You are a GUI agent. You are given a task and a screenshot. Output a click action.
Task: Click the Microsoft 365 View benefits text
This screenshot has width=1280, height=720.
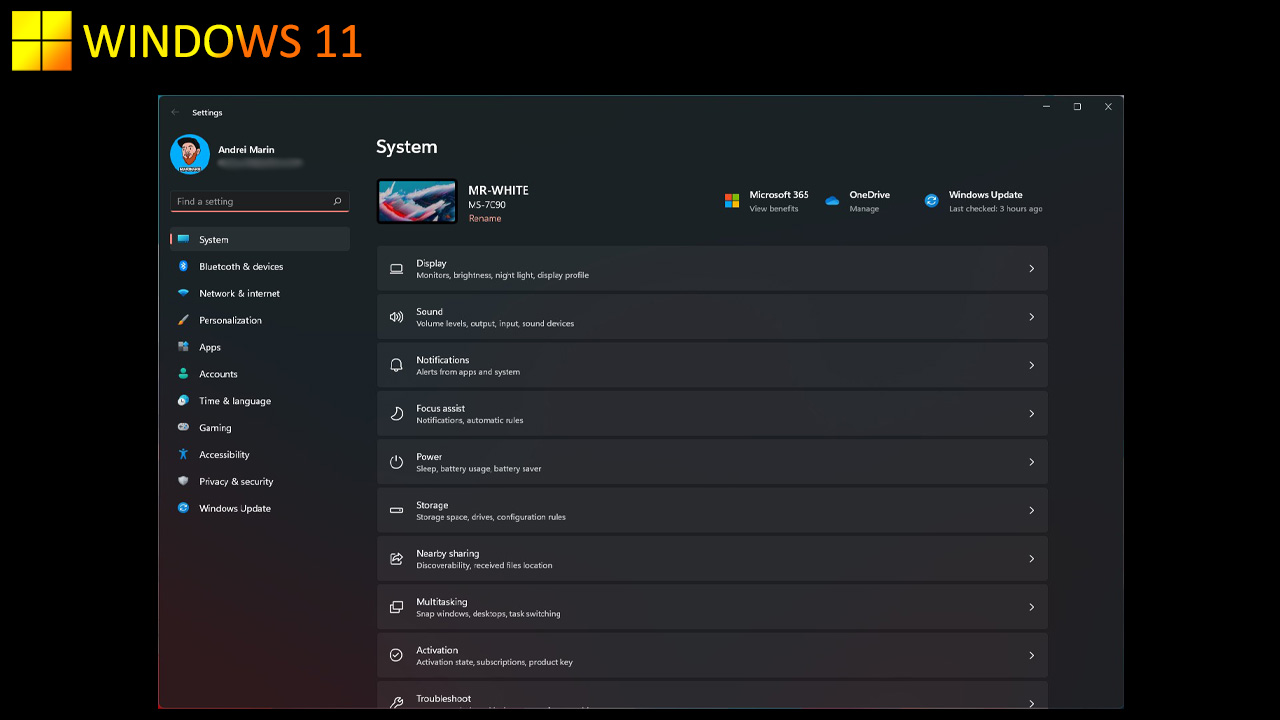774,209
